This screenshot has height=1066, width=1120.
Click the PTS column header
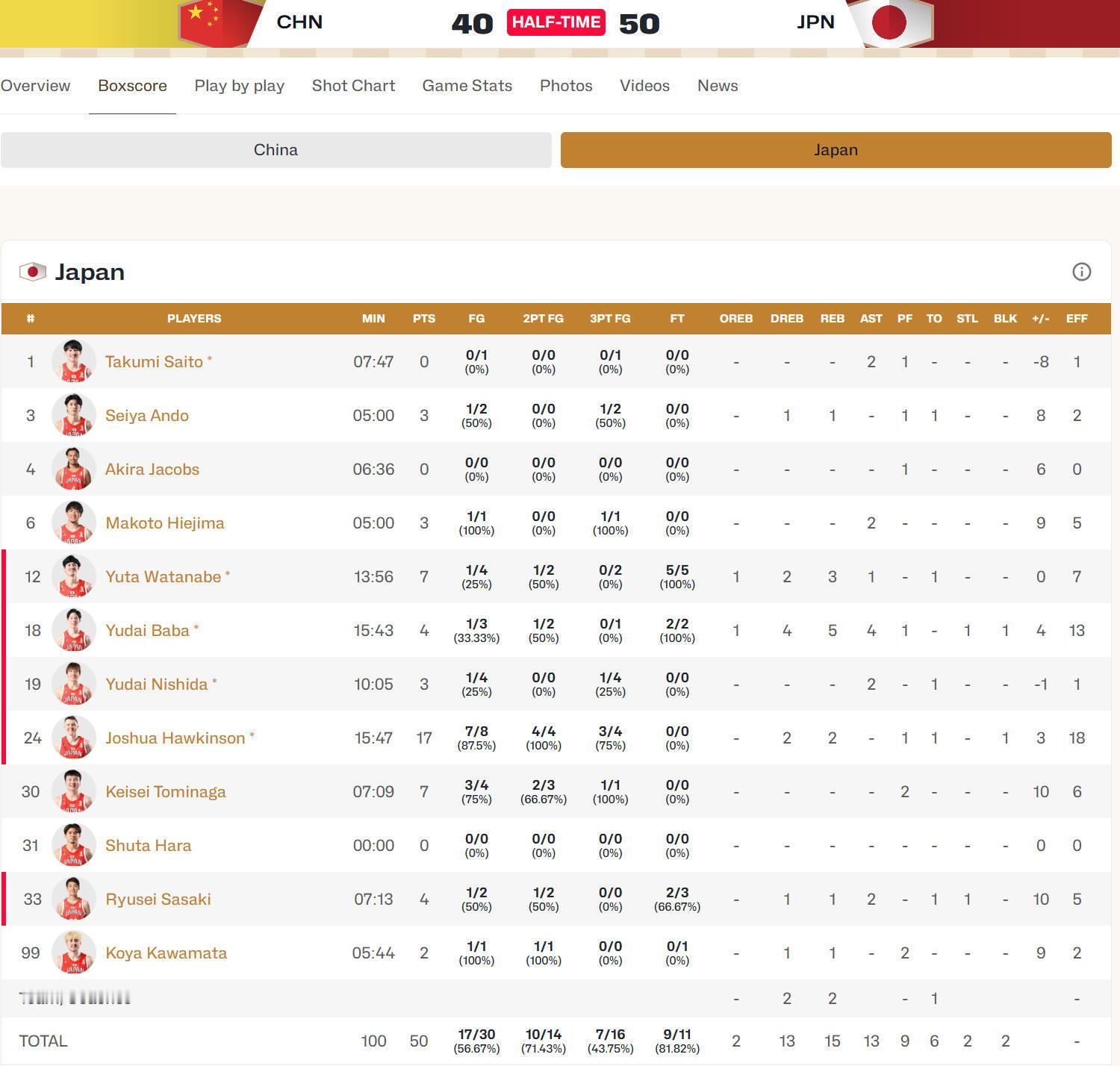[x=424, y=319]
